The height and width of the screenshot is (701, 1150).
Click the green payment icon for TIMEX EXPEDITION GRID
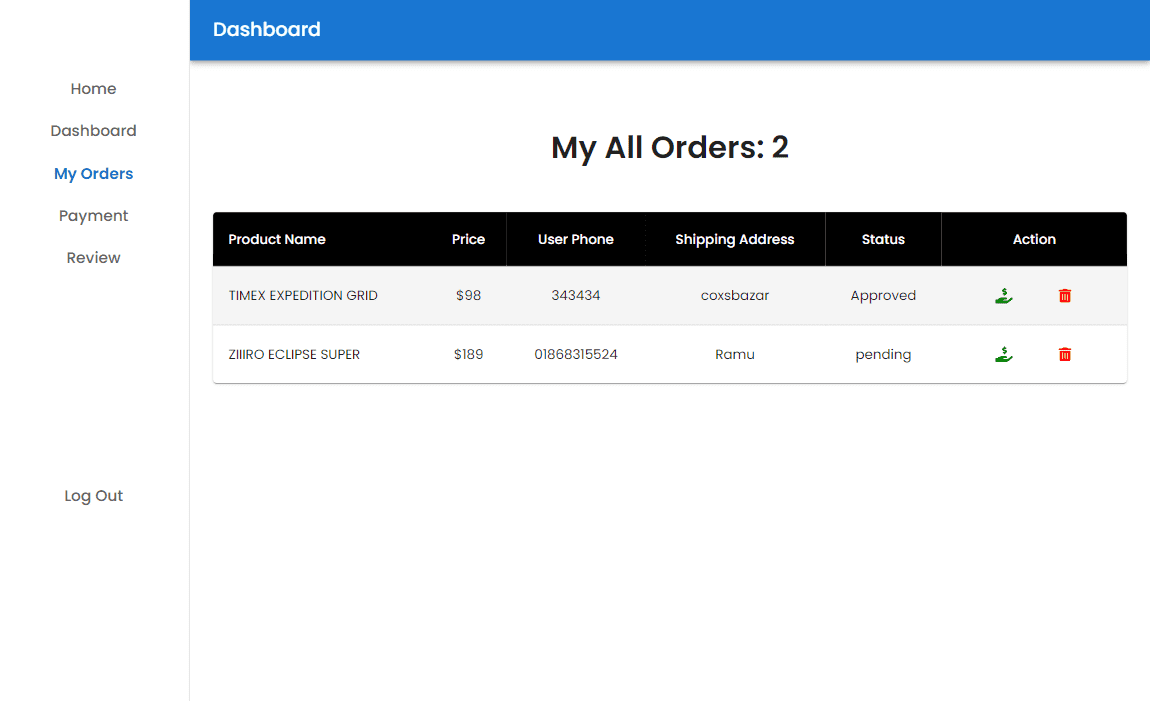point(1004,296)
